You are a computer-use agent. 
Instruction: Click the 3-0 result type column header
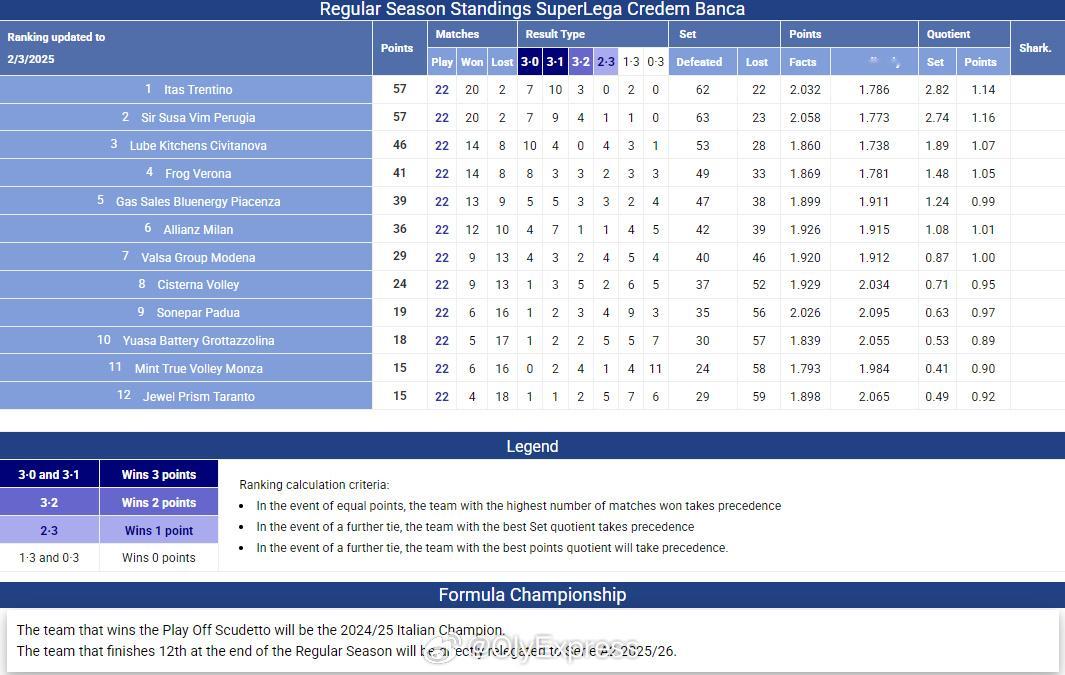[x=530, y=62]
